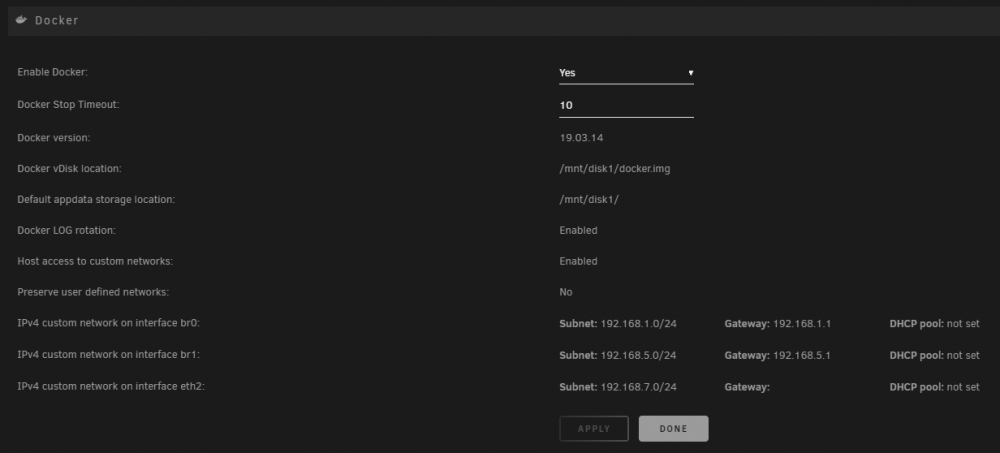The width and height of the screenshot is (1000, 453).
Task: Click the appdata location value /mnt/disk1/
Action: (589, 200)
